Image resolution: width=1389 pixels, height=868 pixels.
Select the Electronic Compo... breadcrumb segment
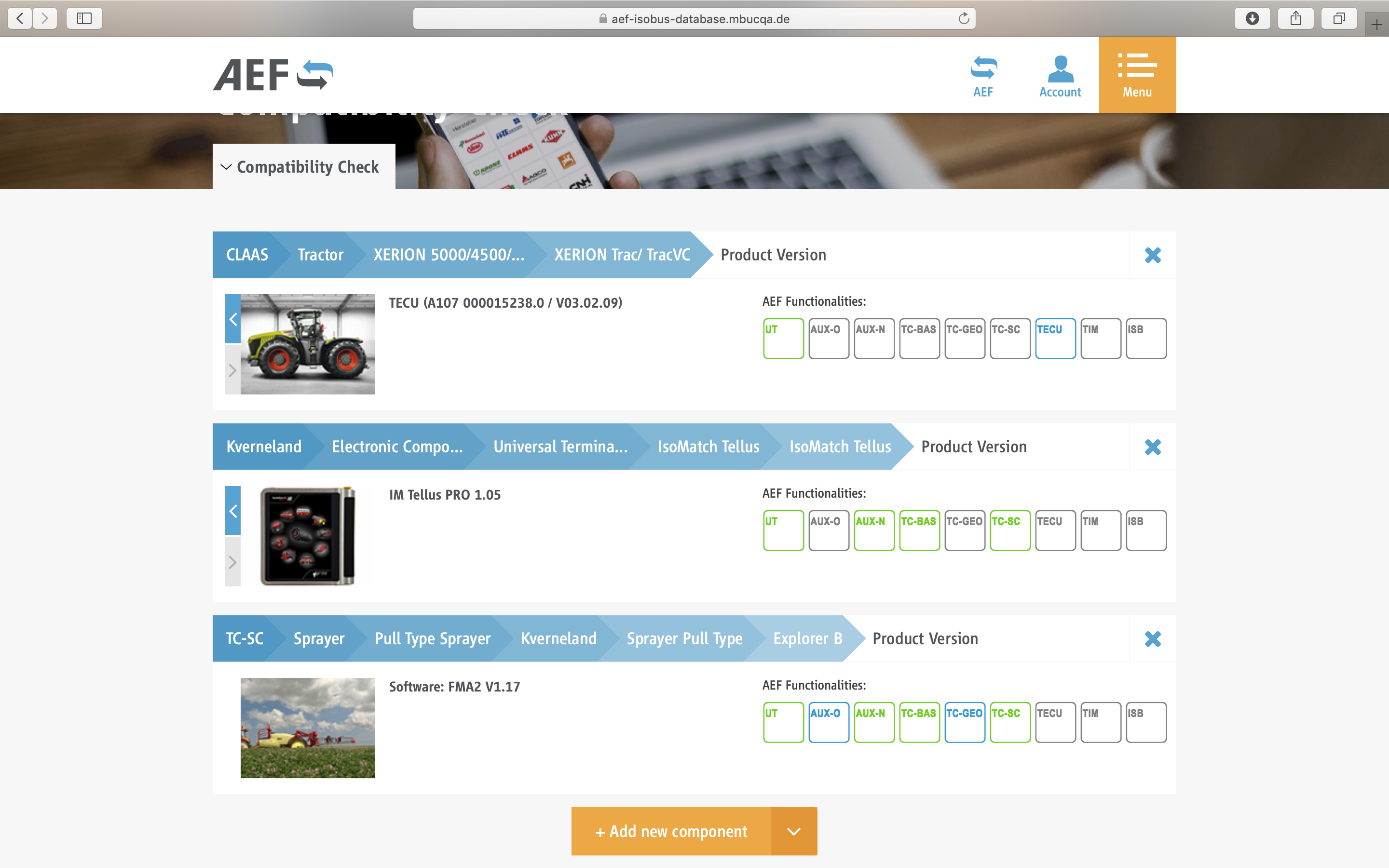(x=397, y=447)
